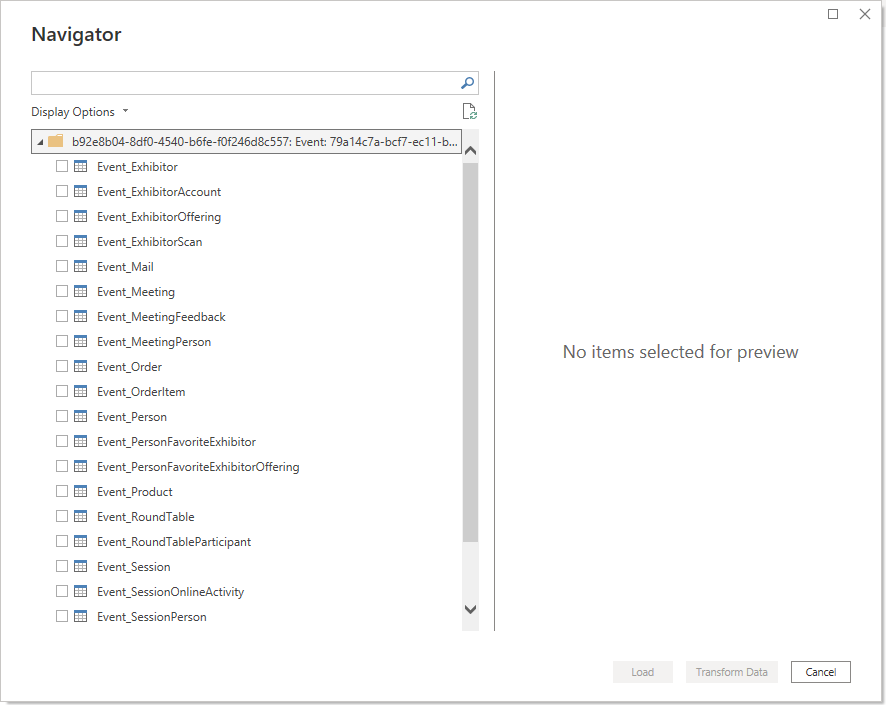Click into the Navigator search field

coord(246,83)
